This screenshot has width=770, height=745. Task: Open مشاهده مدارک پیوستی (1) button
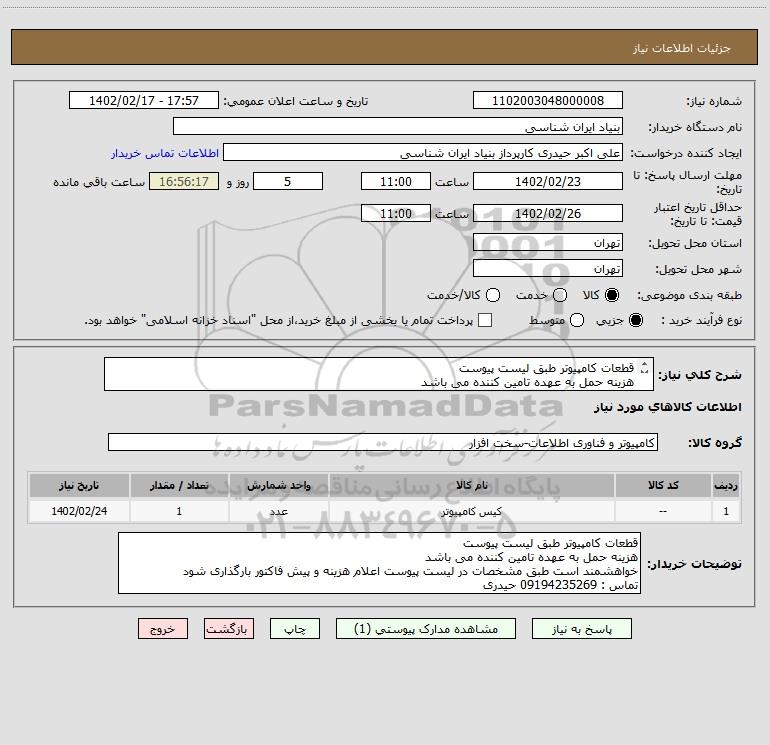(426, 629)
